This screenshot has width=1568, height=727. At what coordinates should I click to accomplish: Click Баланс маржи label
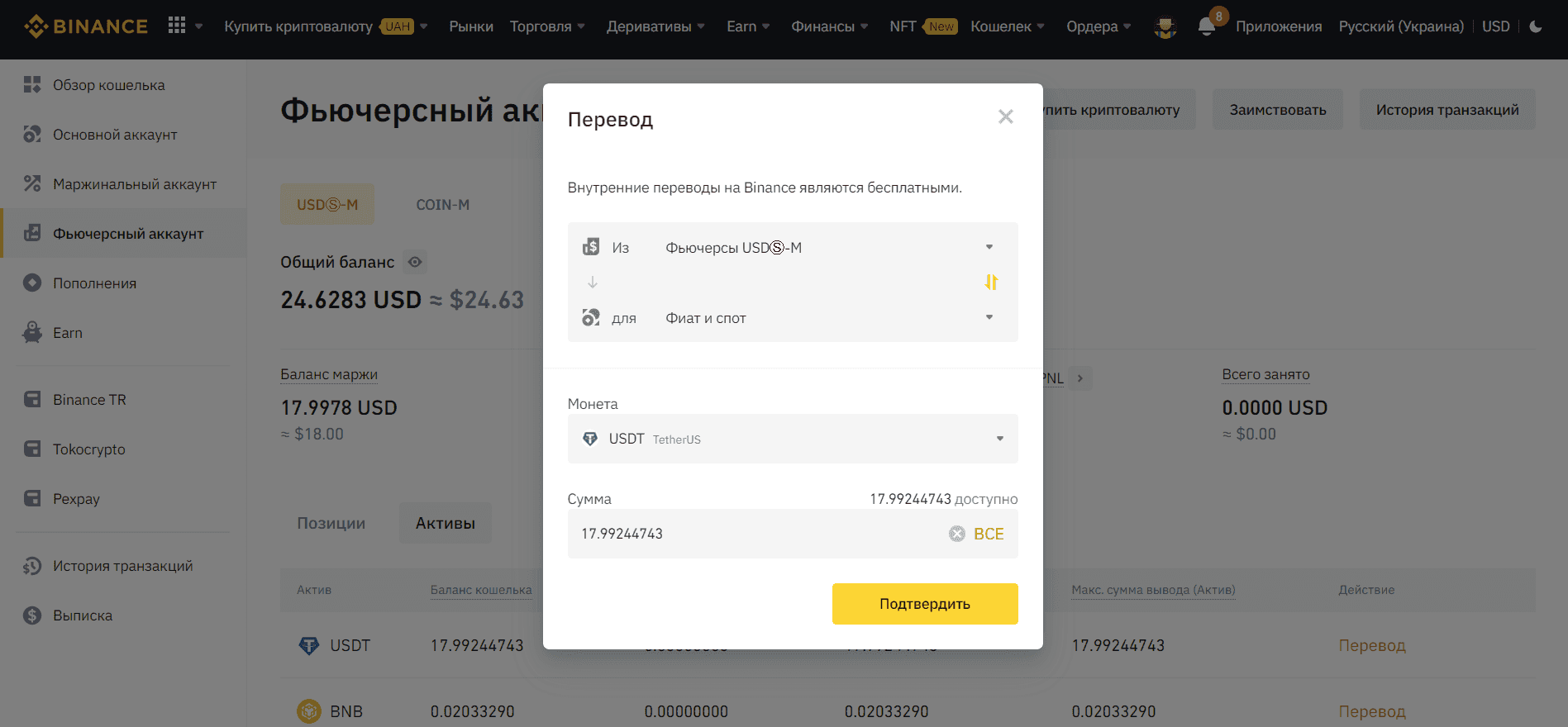(x=329, y=374)
